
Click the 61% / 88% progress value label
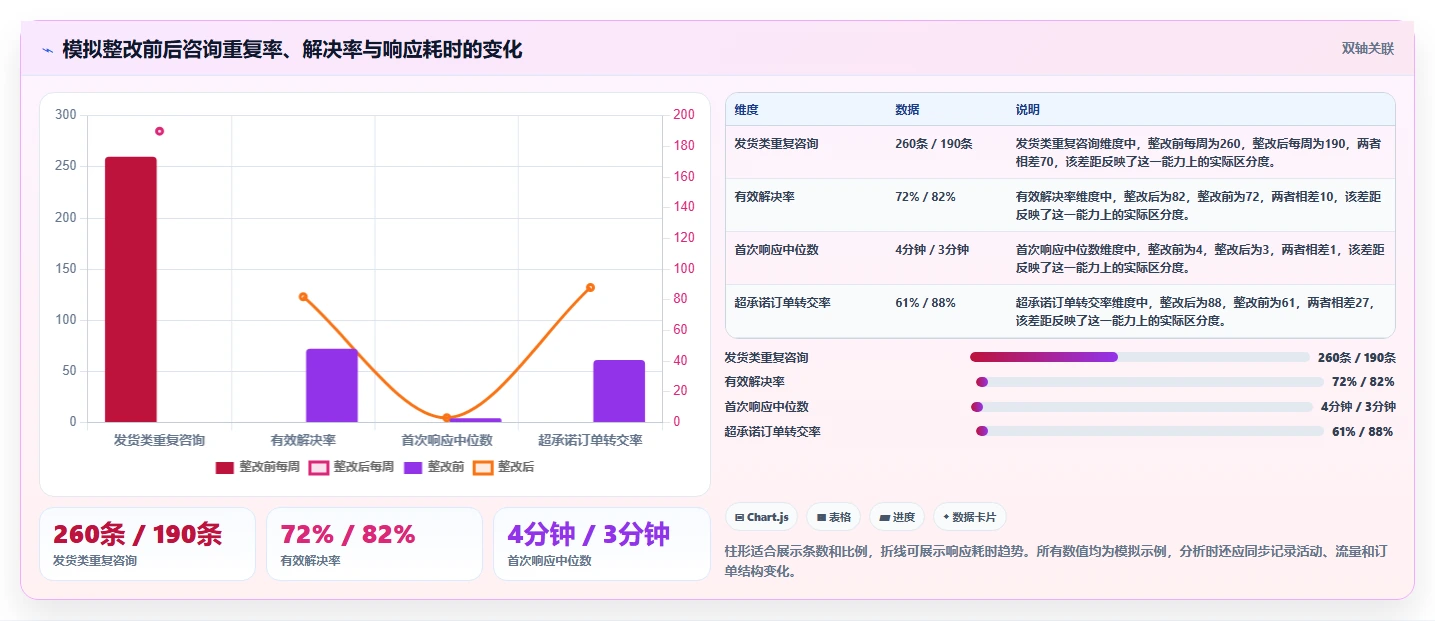click(1362, 432)
